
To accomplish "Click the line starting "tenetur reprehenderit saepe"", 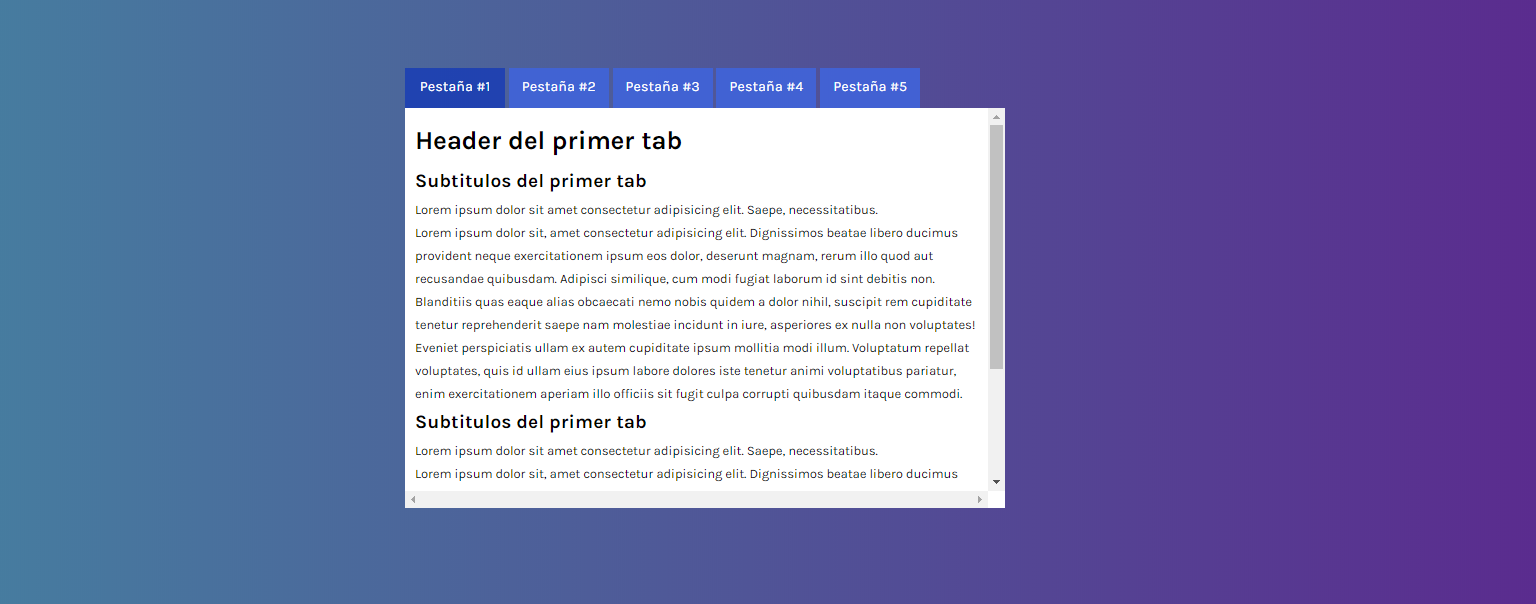I will [695, 325].
